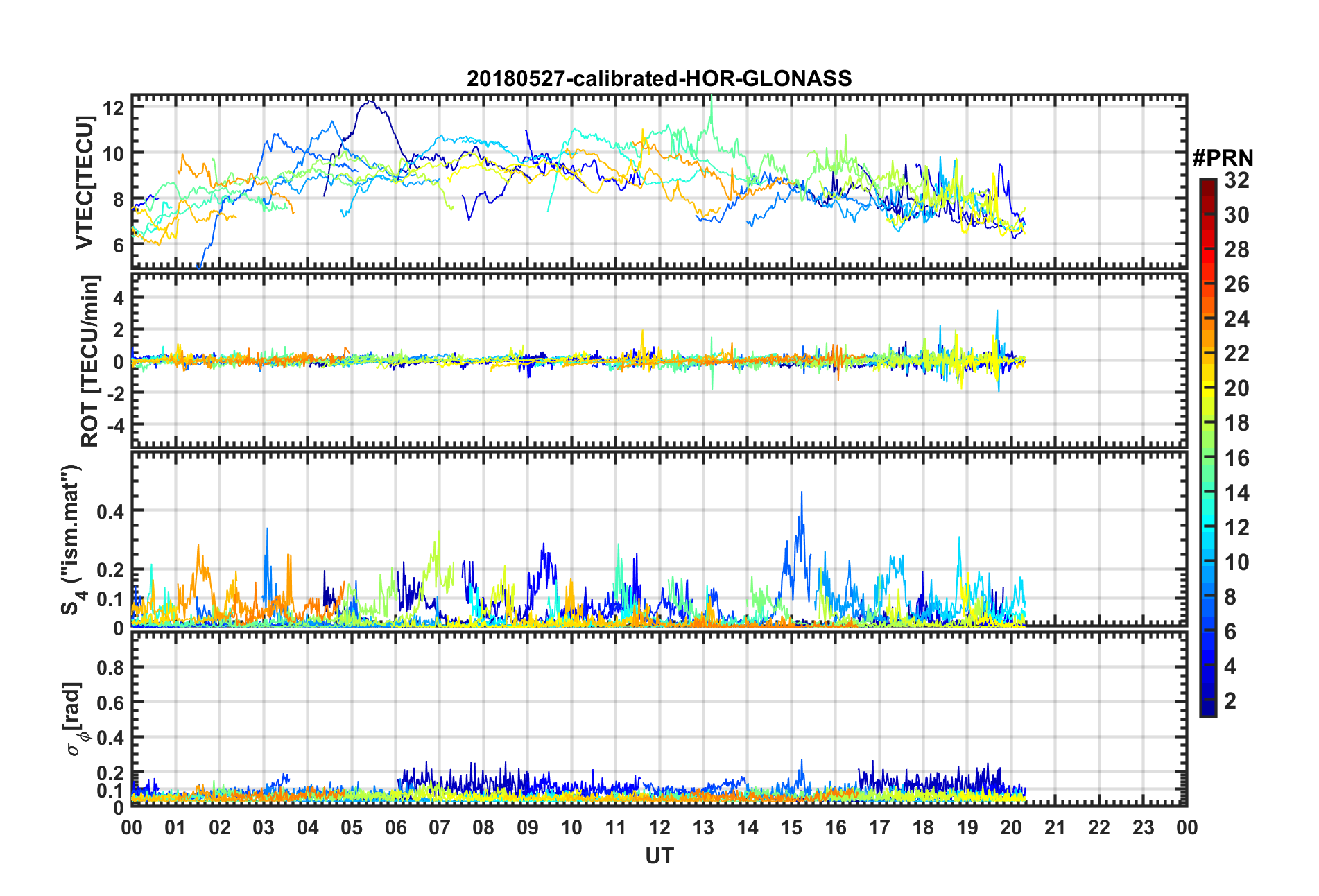Click the PRN colorbar strip

point(1208,447)
